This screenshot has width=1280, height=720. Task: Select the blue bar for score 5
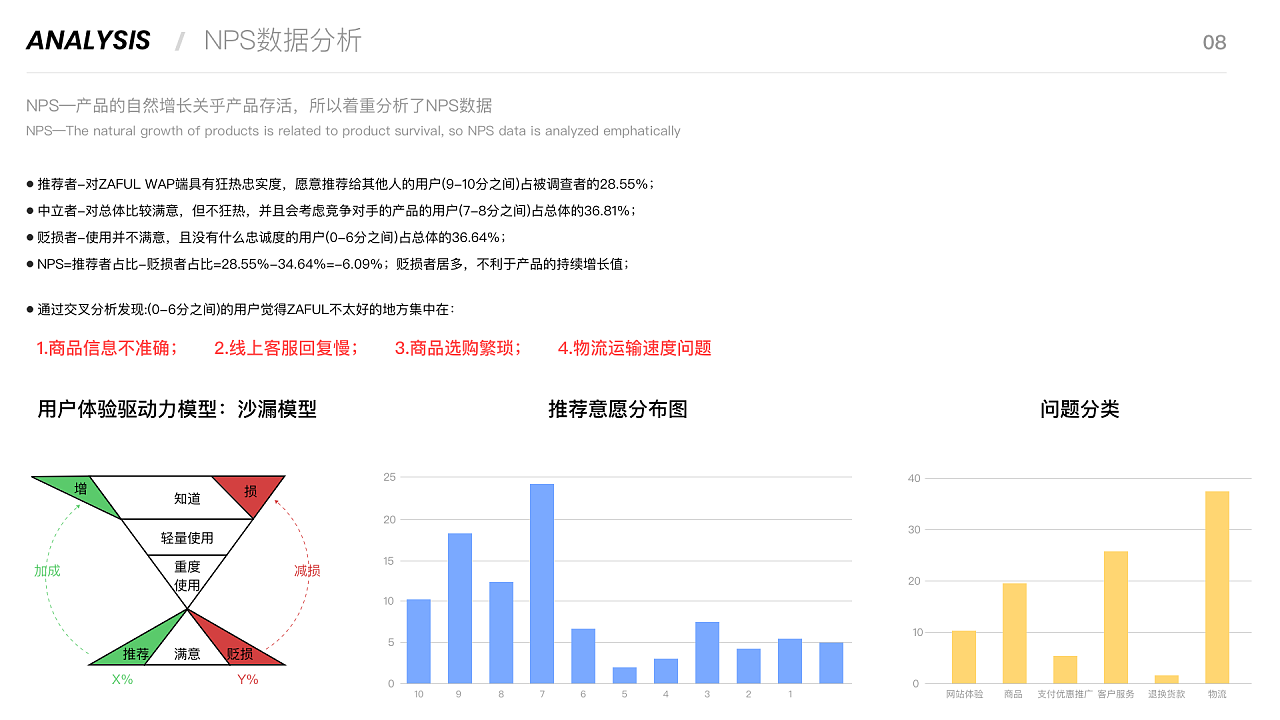(x=625, y=675)
